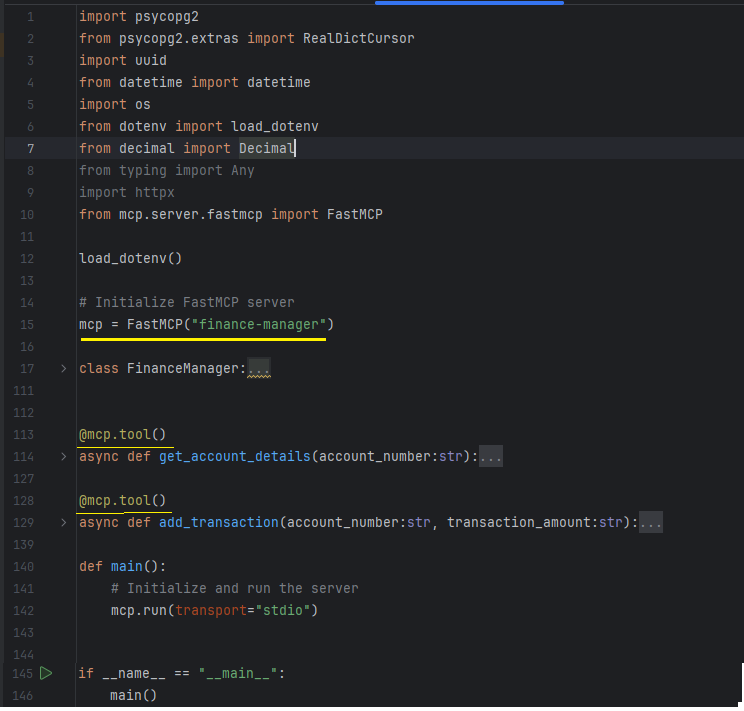The image size is (744, 711).
Task: Click the load_dotenv() call
Action: (130, 259)
